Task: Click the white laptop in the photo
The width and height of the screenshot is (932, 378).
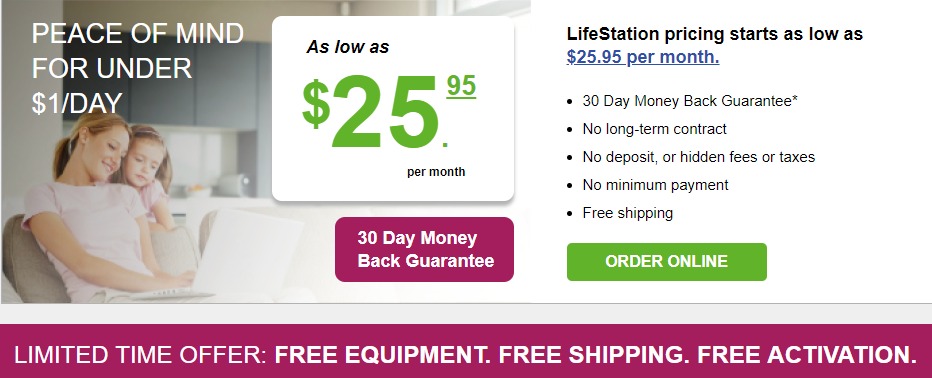Action: (238, 256)
